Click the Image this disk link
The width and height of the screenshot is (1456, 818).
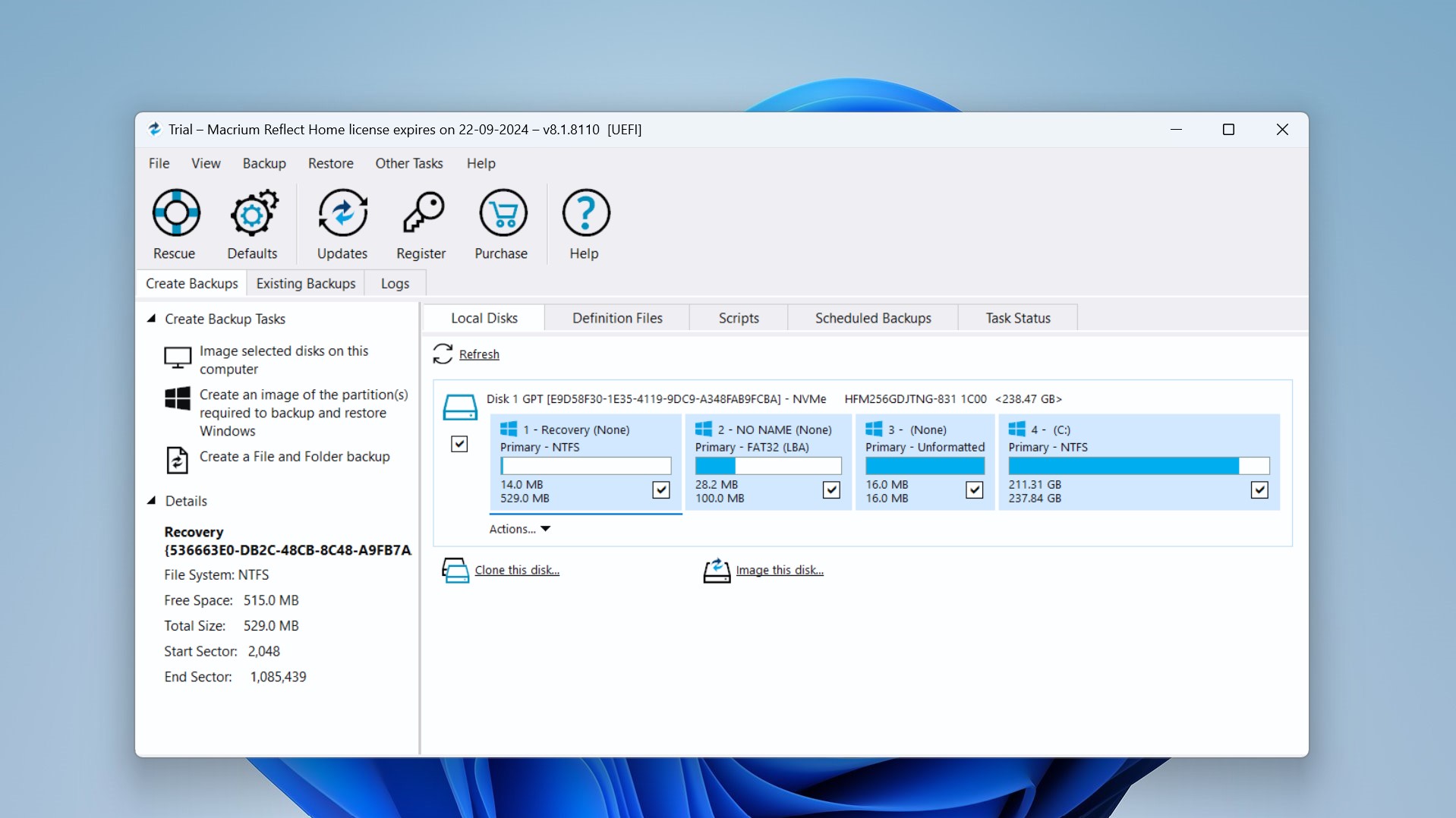click(x=780, y=570)
